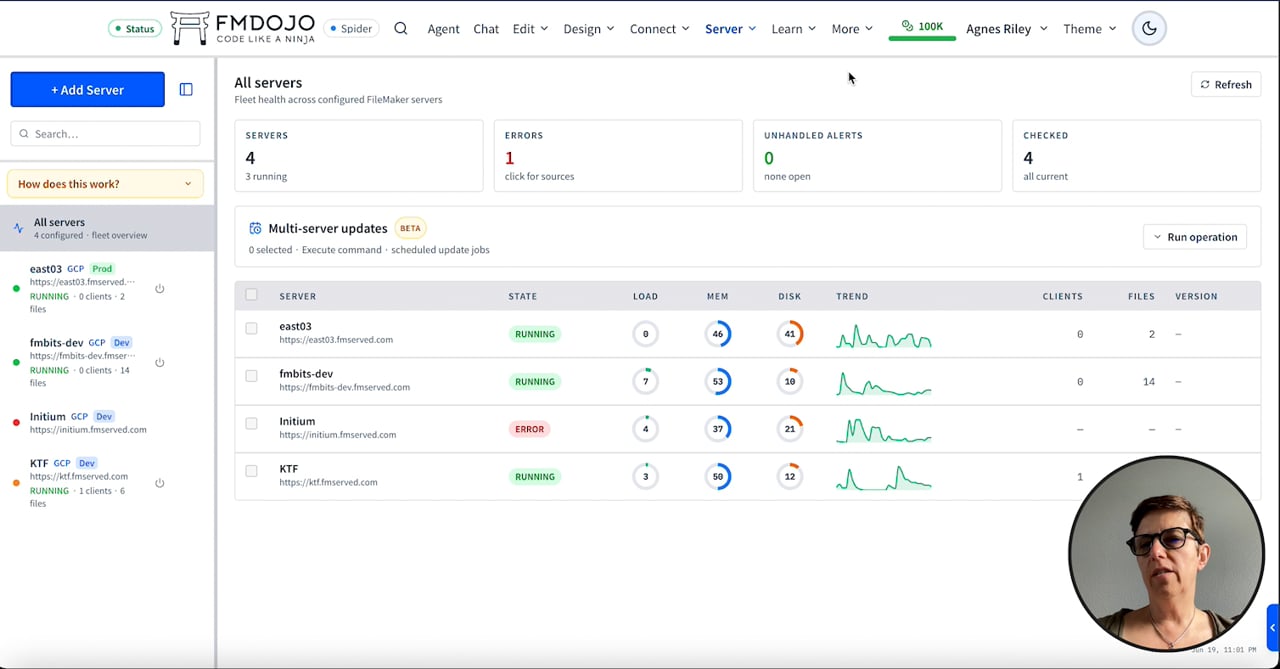Click the ERROR state badge for Initium

[529, 429]
